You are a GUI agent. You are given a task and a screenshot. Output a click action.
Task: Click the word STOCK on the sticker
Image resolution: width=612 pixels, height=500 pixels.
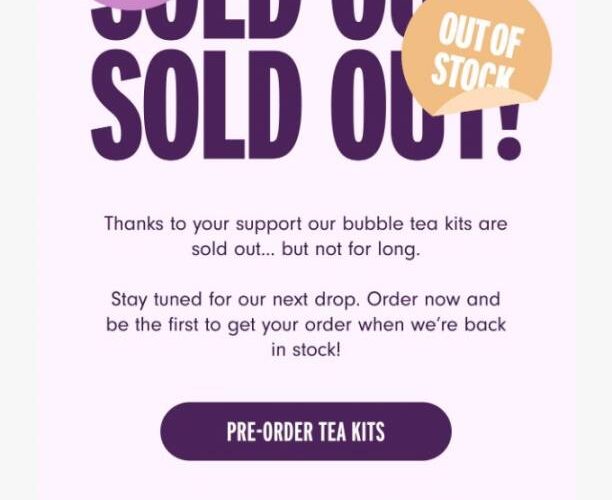[472, 72]
